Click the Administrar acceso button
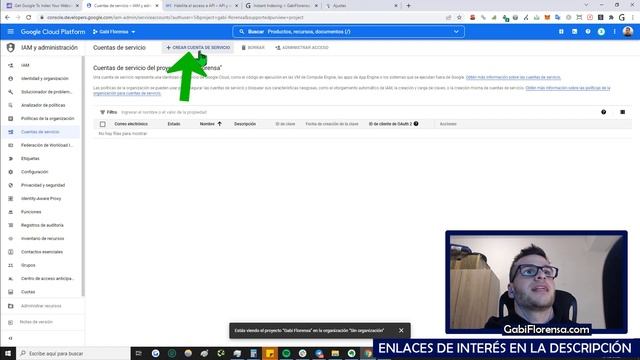The width and height of the screenshot is (640, 360). [x=302, y=48]
